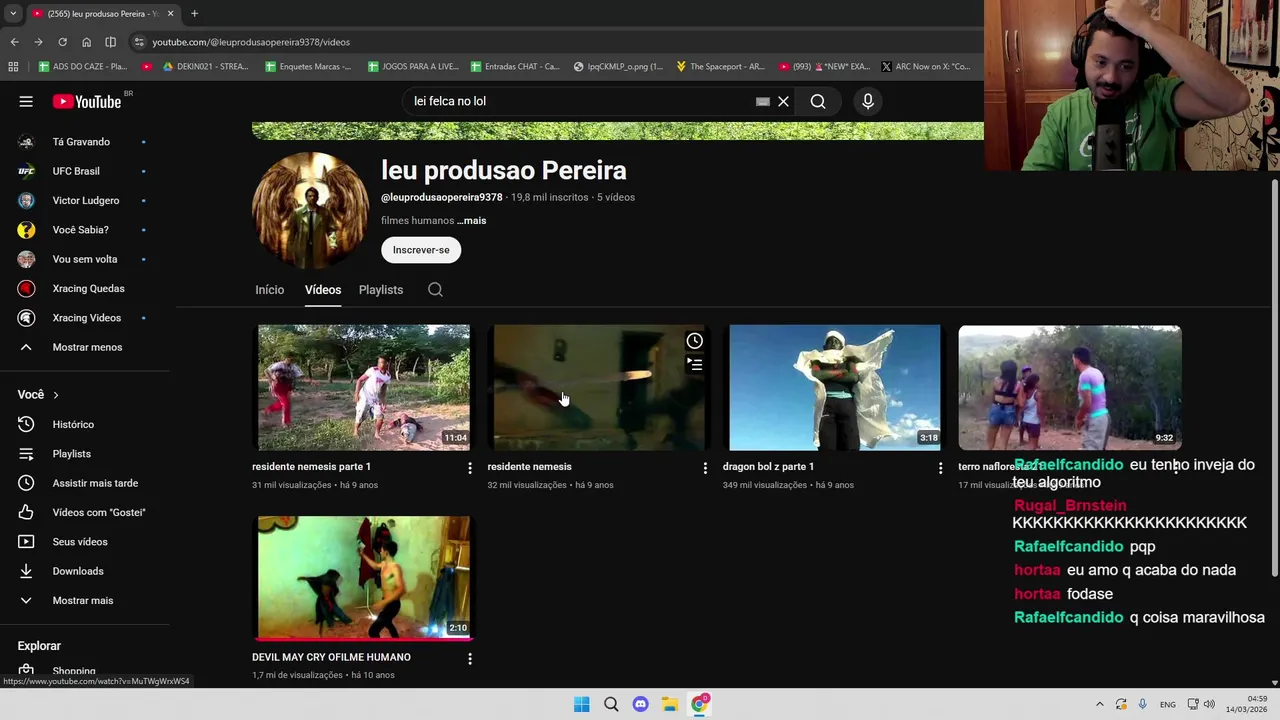
Task: Open the Xracing Videos subscription
Action: (x=85, y=318)
